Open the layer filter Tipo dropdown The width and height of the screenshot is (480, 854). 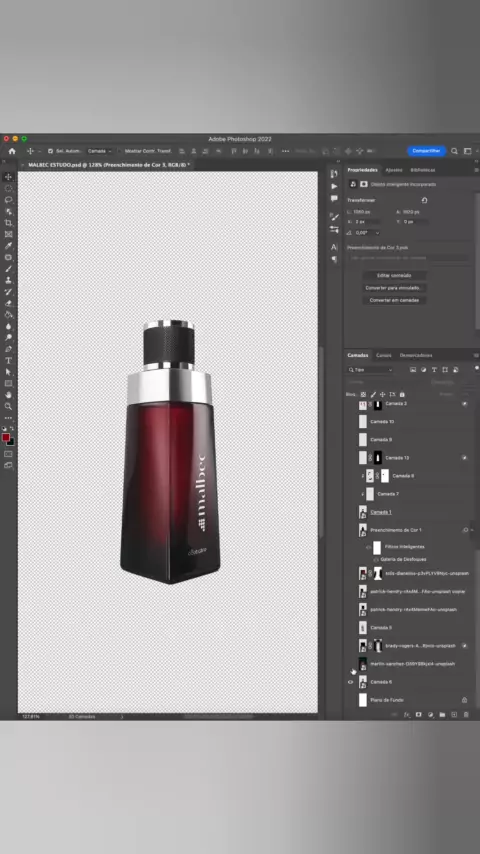point(370,370)
